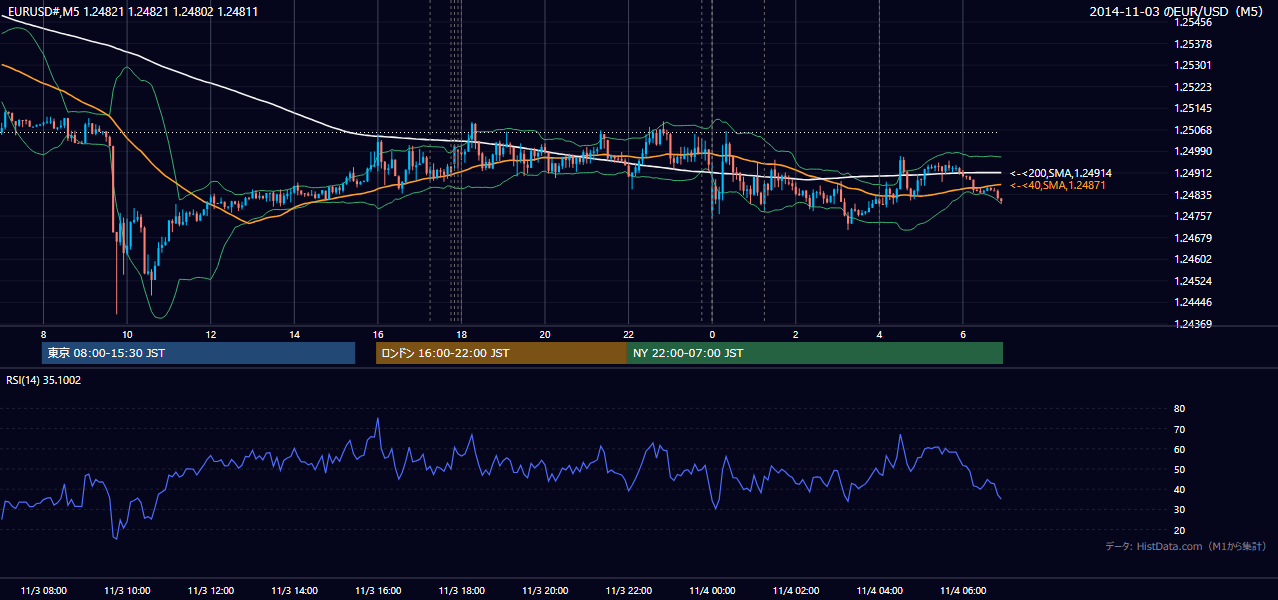This screenshot has height=600, width=1278.
Task: Click the 11/3 18:00 time label
Action: click(461, 591)
